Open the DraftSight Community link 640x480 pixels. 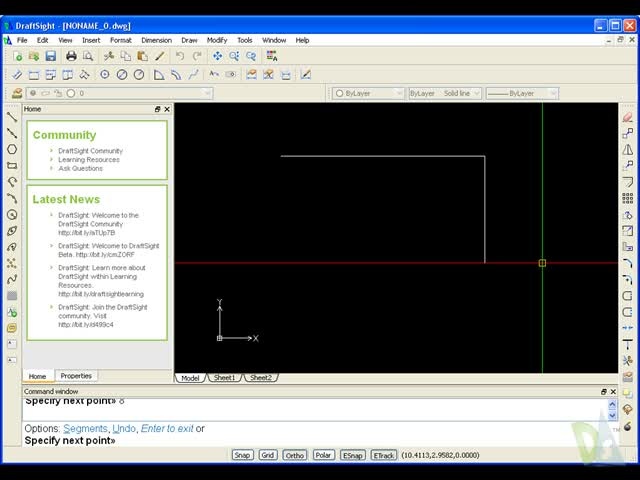point(90,151)
